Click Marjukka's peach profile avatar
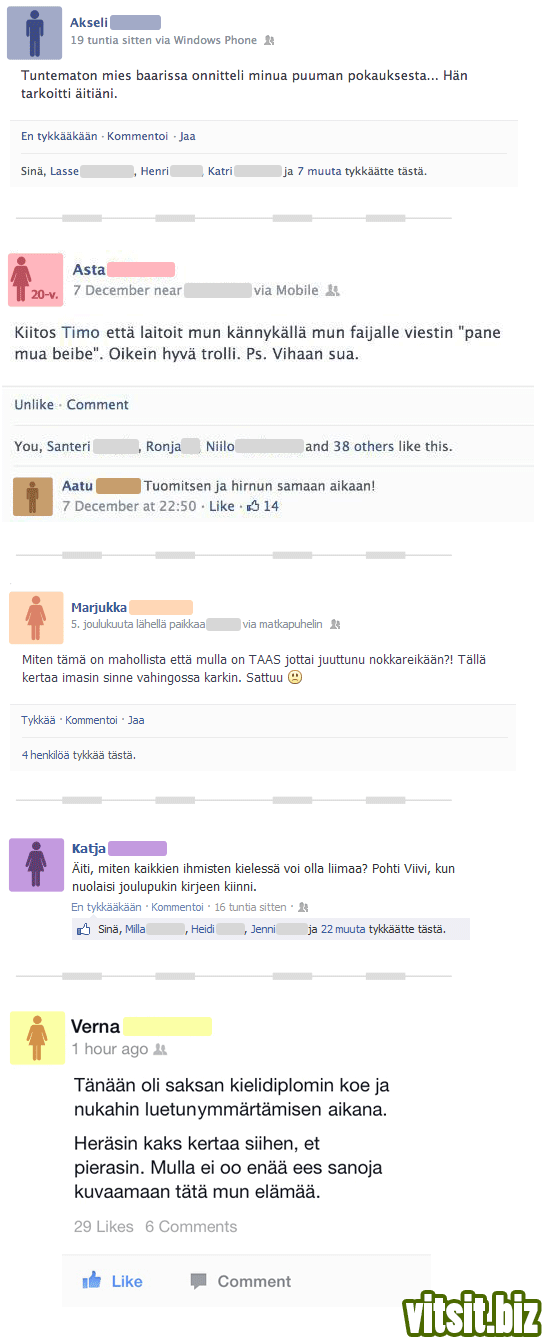The image size is (542, 1339). tap(36, 617)
